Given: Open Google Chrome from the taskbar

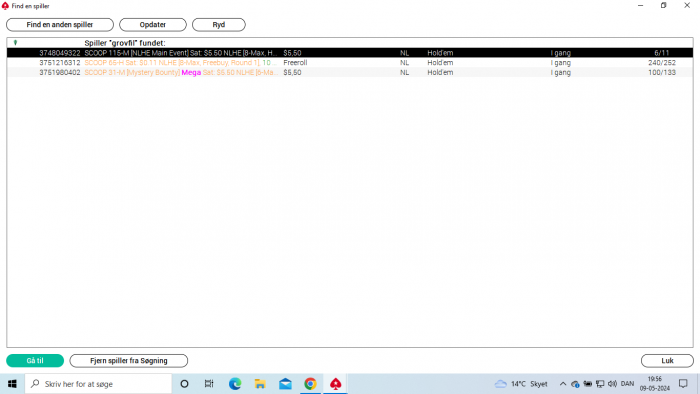Looking at the screenshot, I should 310,384.
